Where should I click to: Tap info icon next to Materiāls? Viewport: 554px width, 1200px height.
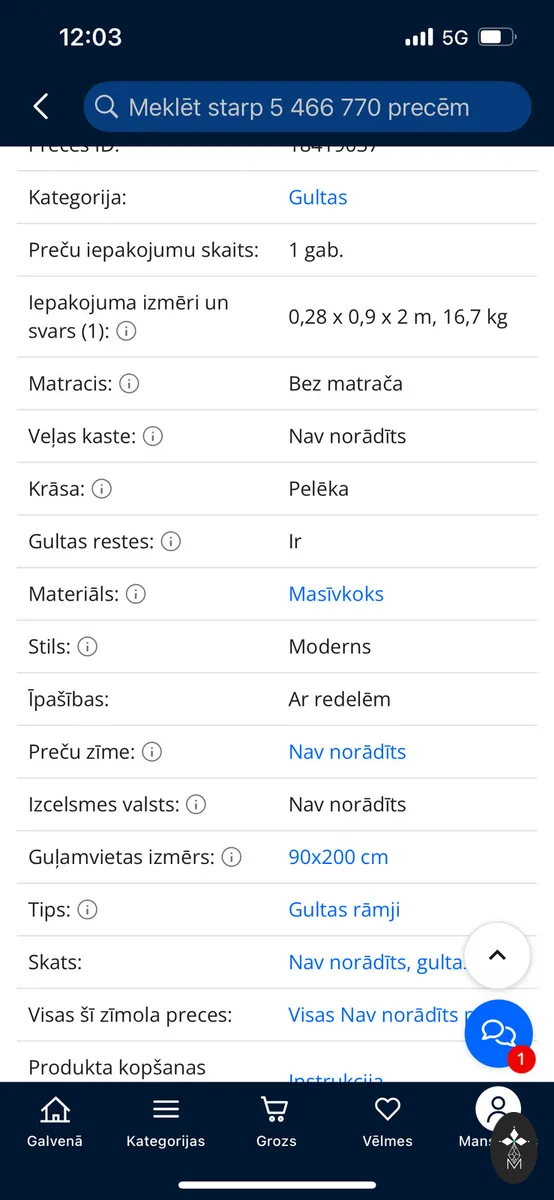136,594
